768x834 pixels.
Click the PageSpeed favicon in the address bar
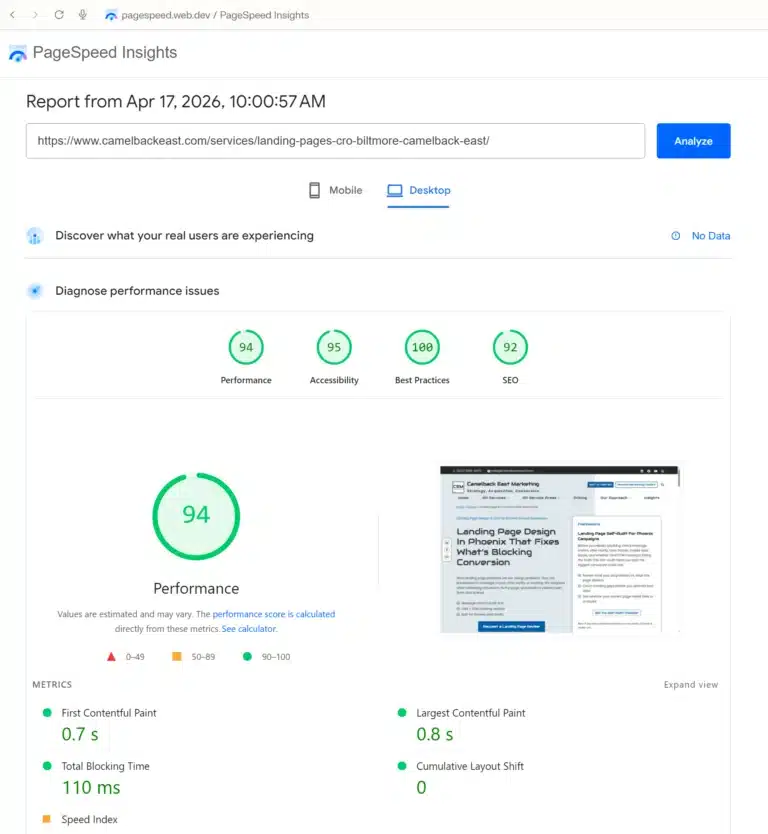point(111,15)
